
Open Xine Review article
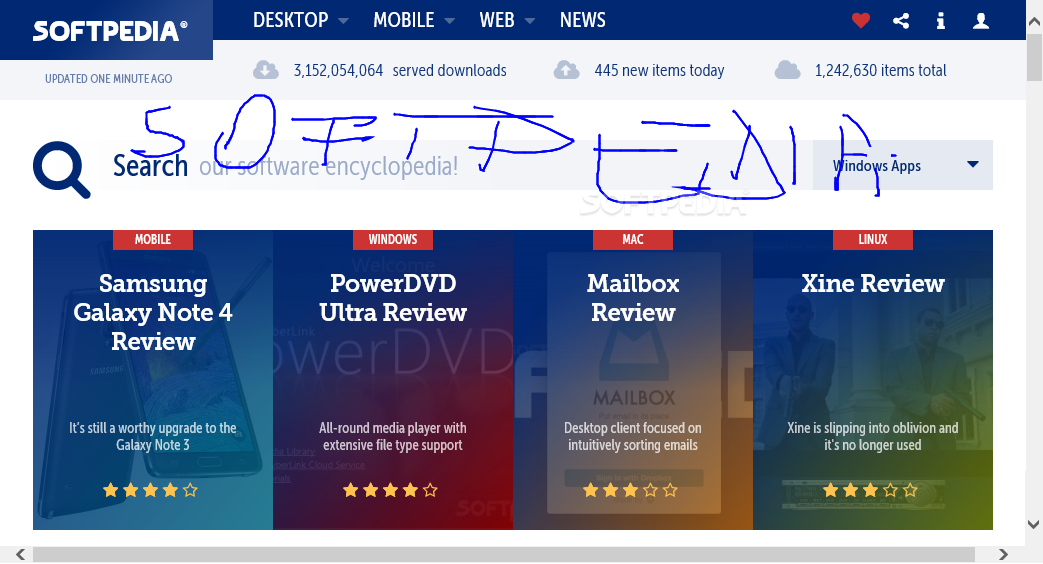pyautogui.click(x=873, y=283)
